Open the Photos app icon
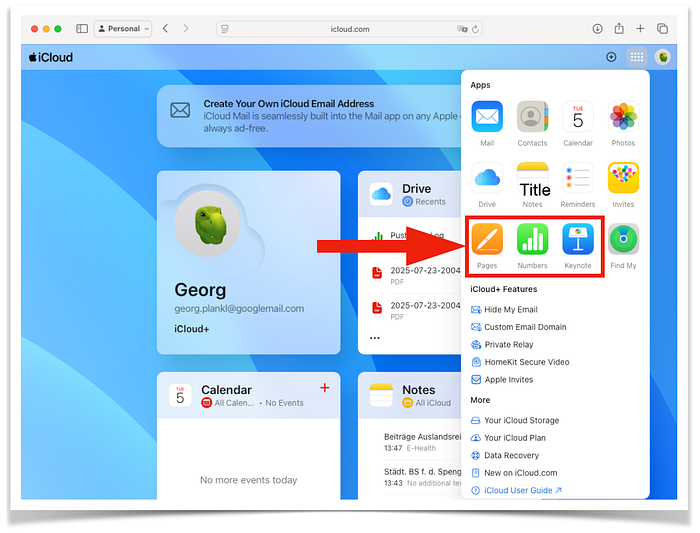 pyautogui.click(x=623, y=117)
